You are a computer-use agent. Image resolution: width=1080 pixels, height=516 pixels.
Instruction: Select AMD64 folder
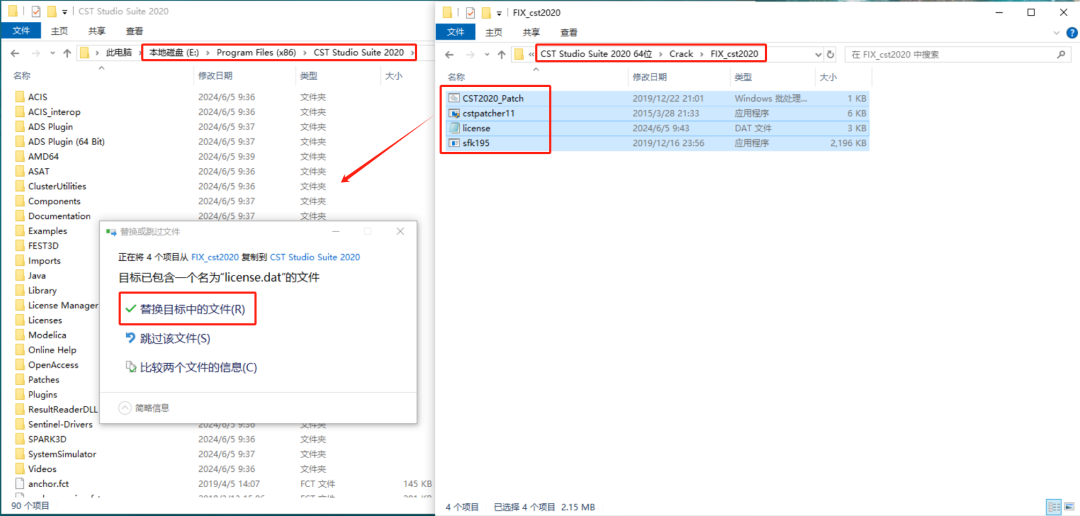click(x=43, y=156)
